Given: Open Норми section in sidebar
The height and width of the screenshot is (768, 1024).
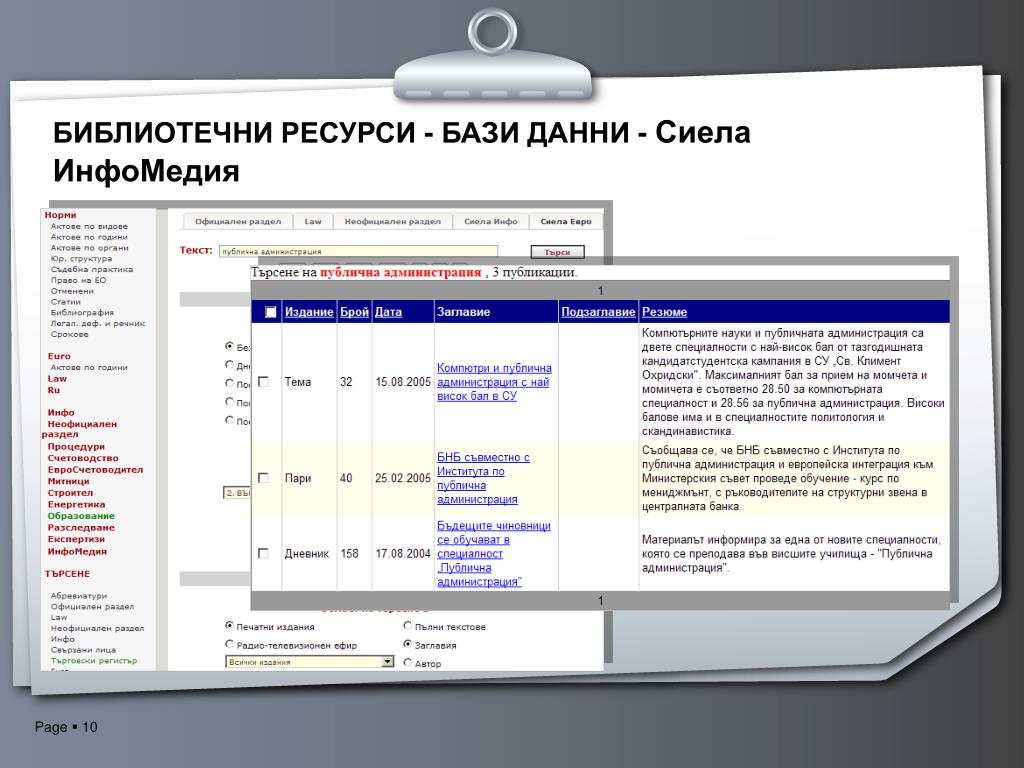Looking at the screenshot, I should (60, 215).
